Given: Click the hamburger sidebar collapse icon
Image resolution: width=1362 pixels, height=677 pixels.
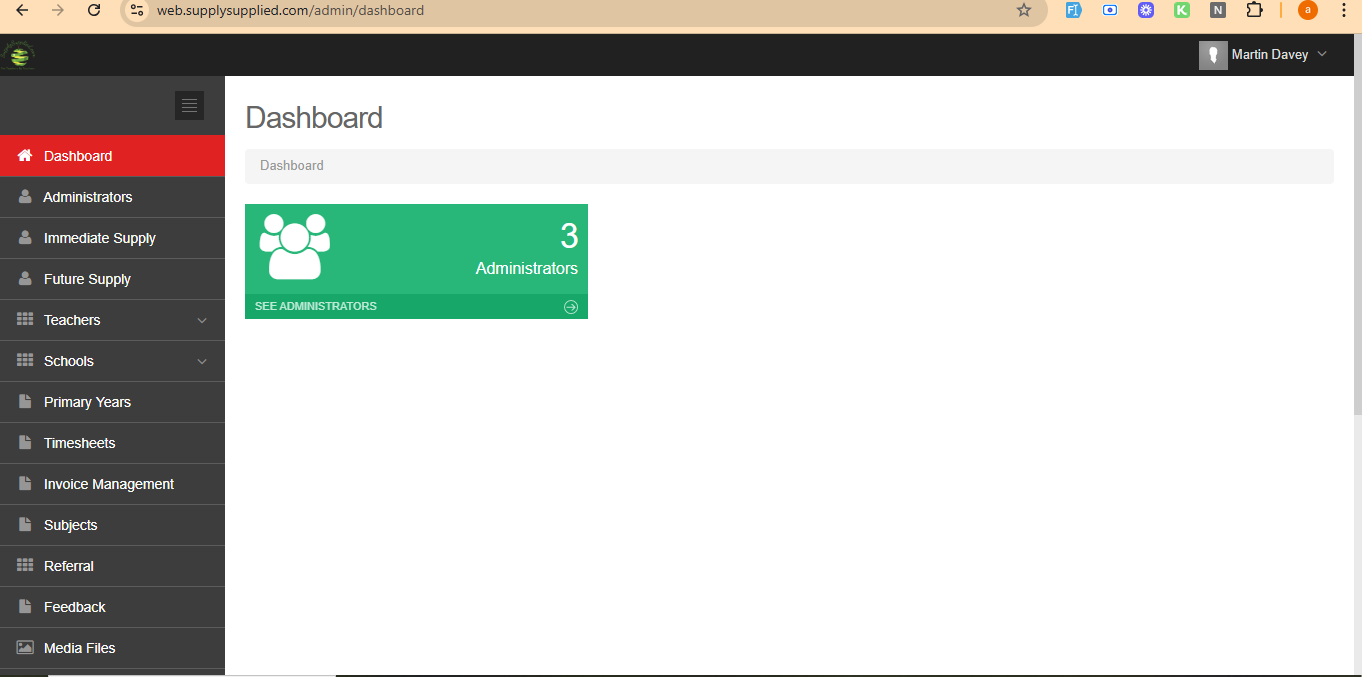Looking at the screenshot, I should click(x=189, y=105).
